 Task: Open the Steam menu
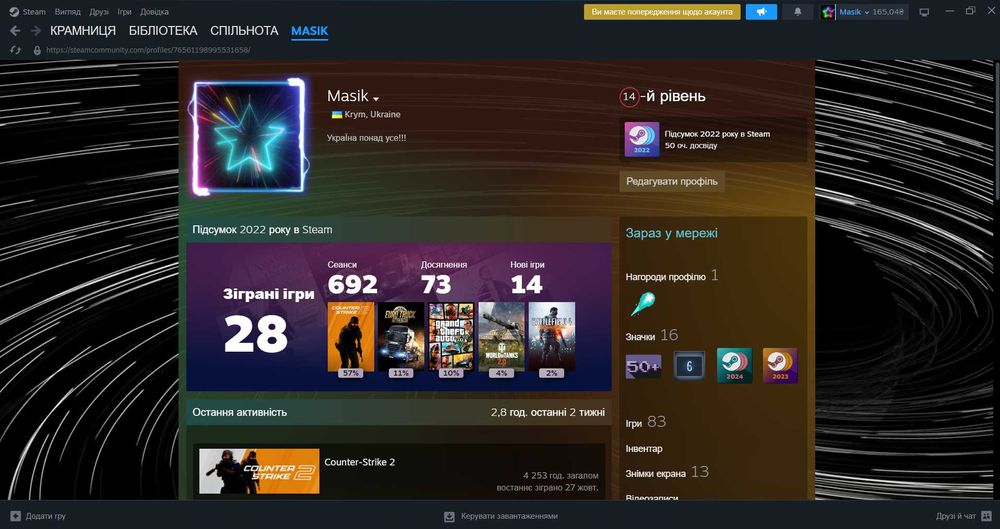tap(34, 11)
